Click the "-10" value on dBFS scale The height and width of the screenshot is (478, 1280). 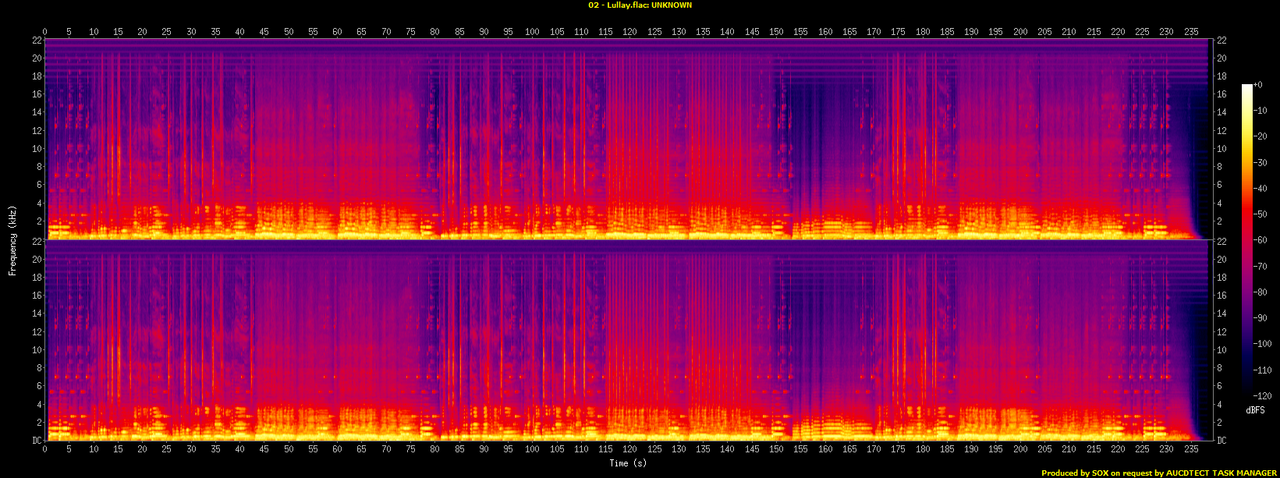pos(1262,112)
